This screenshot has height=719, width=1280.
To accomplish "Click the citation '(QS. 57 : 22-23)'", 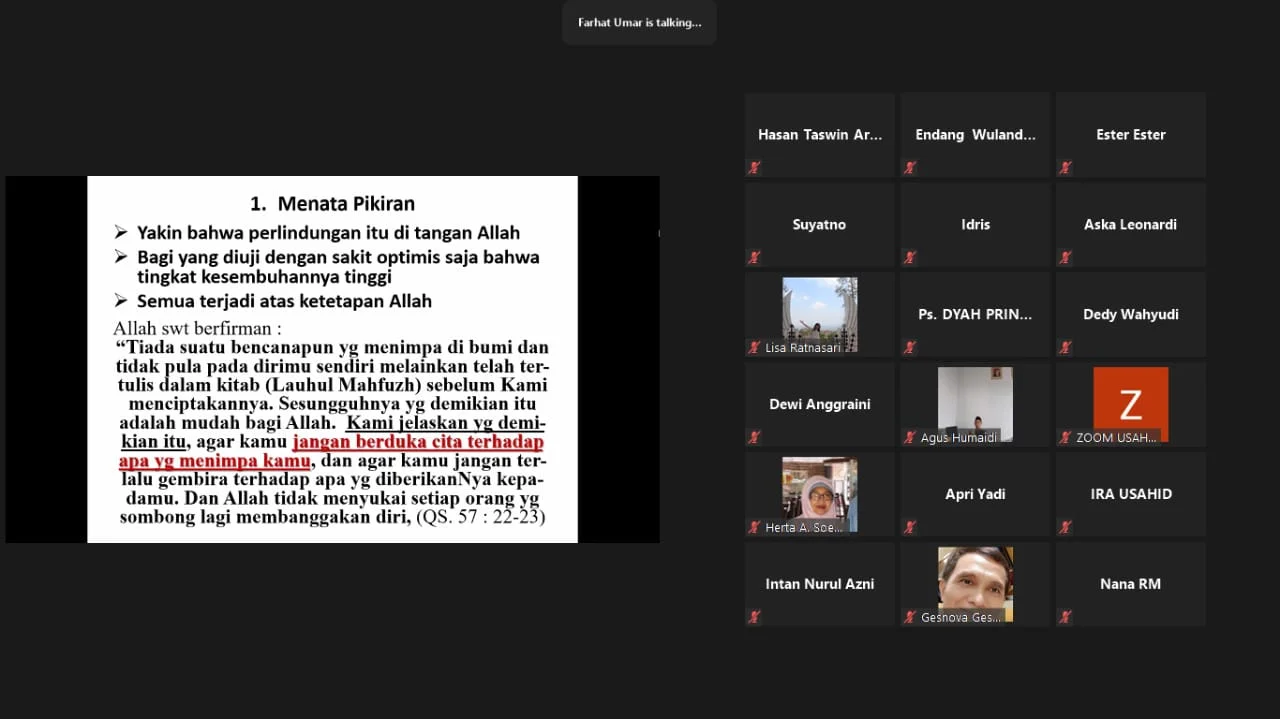I will click(481, 517).
